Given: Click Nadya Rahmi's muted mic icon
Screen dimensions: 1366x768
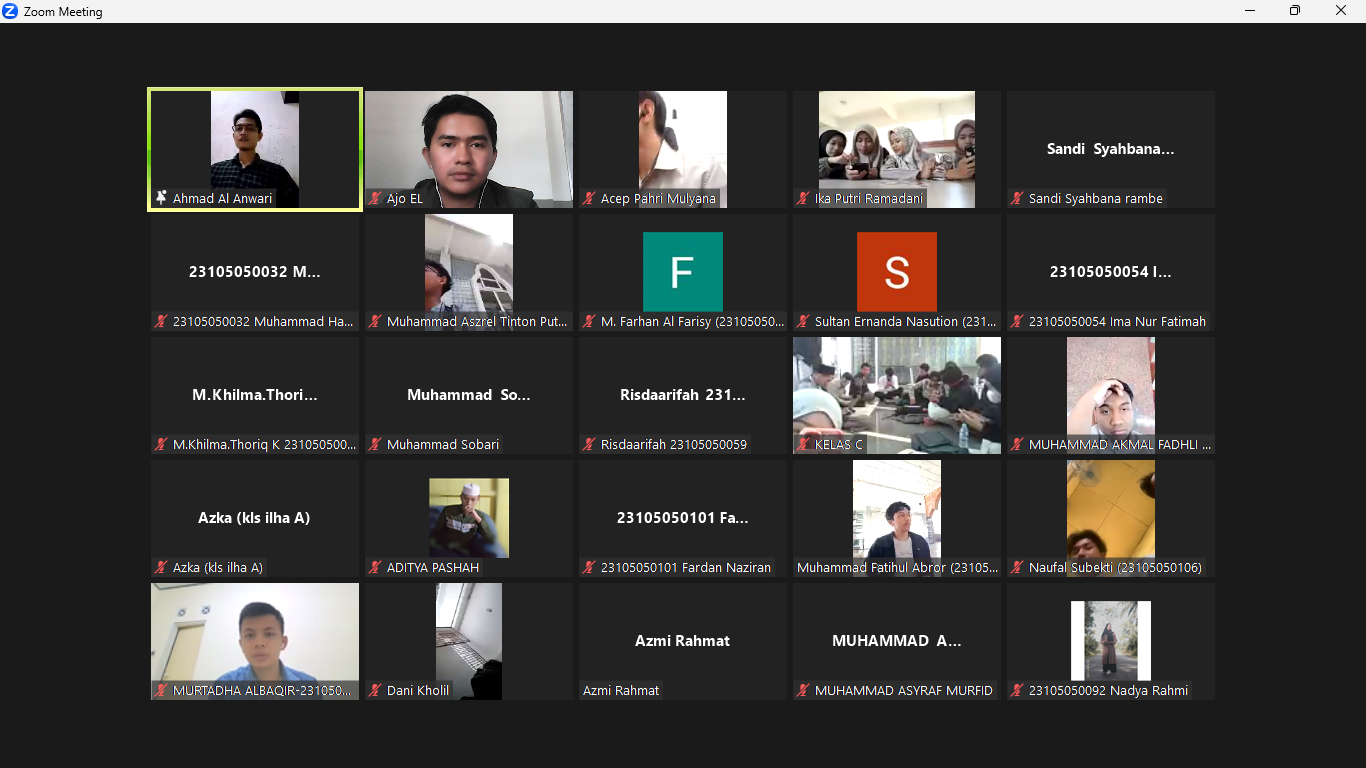Looking at the screenshot, I should pyautogui.click(x=1018, y=690).
